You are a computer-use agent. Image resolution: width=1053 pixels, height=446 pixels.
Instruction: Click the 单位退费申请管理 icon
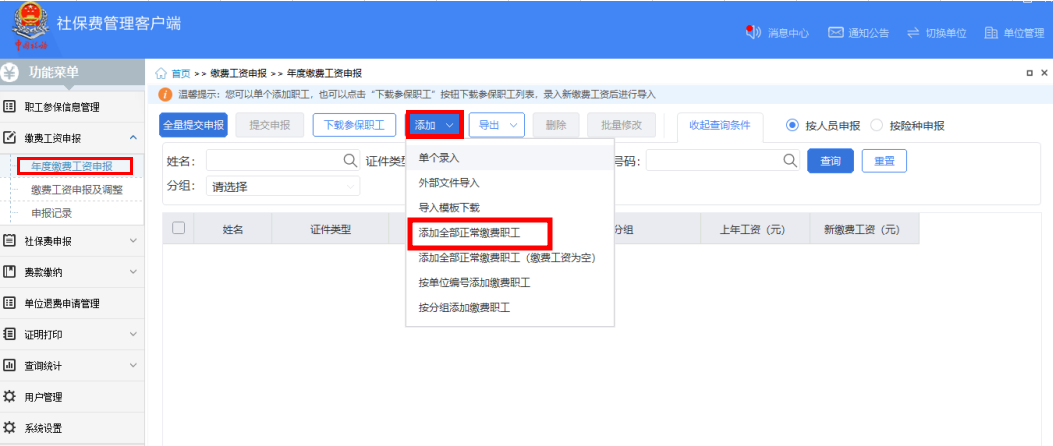pyautogui.click(x=9, y=303)
